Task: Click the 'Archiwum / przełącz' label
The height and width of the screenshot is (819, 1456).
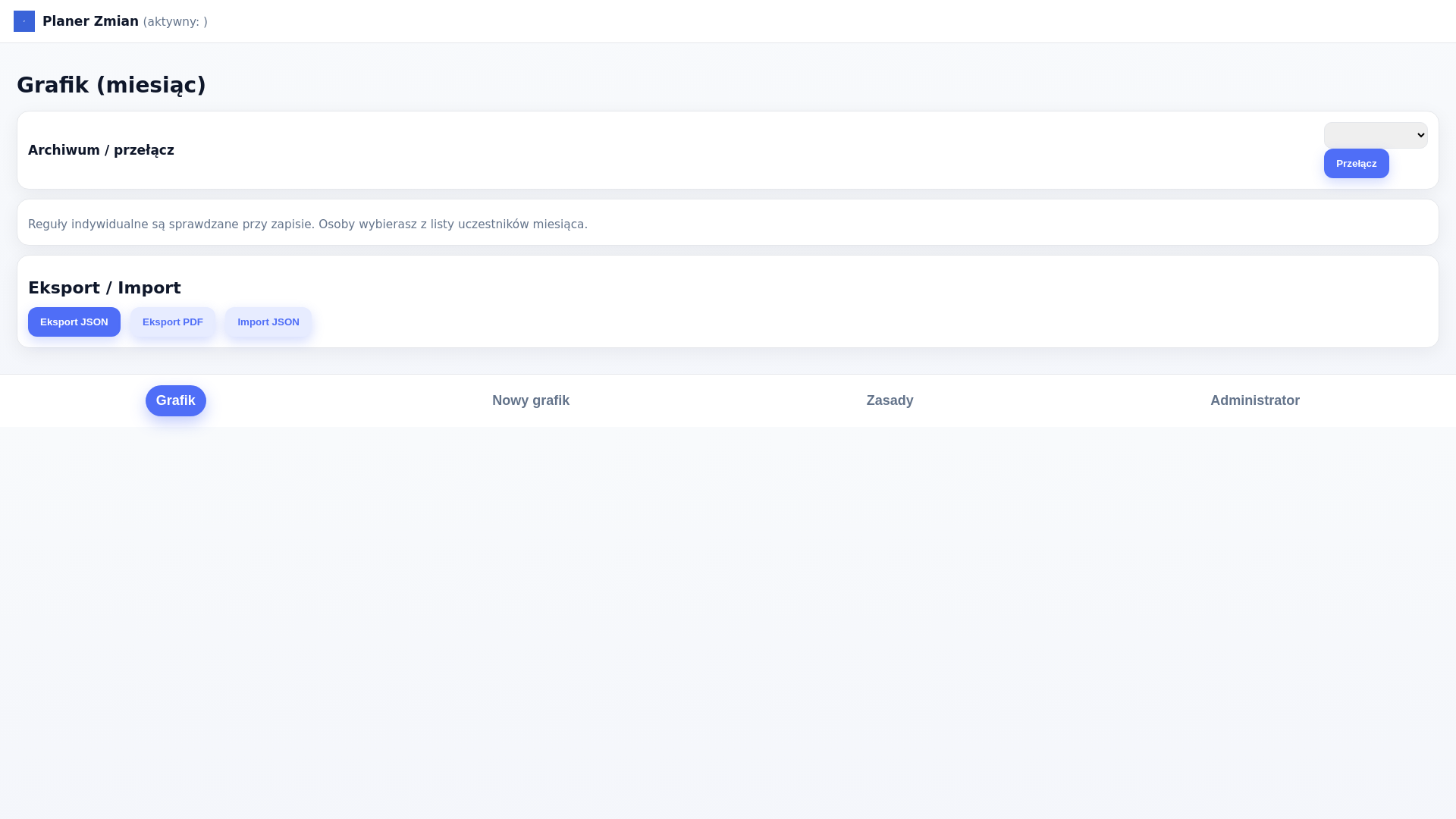Action: [x=101, y=150]
